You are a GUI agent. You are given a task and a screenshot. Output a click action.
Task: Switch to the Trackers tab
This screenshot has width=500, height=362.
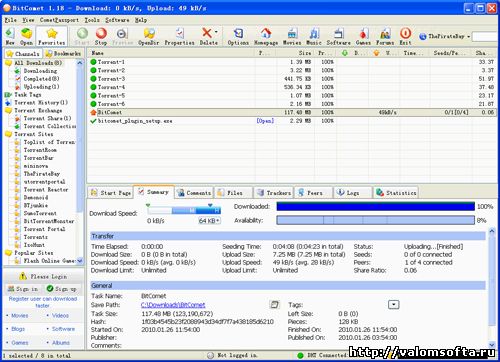(273, 193)
